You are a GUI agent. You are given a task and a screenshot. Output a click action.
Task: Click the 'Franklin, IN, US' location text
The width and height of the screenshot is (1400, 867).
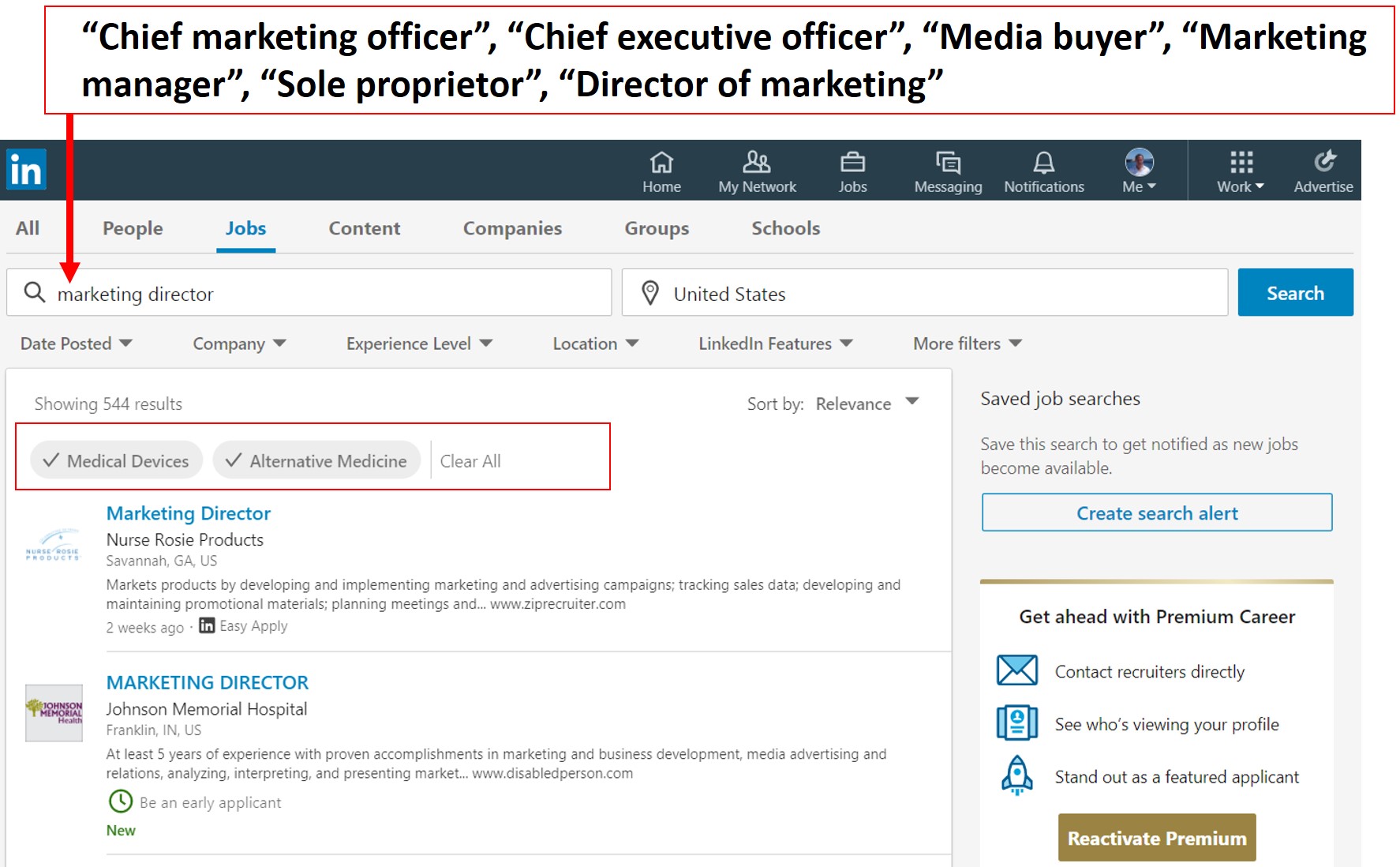coord(154,730)
